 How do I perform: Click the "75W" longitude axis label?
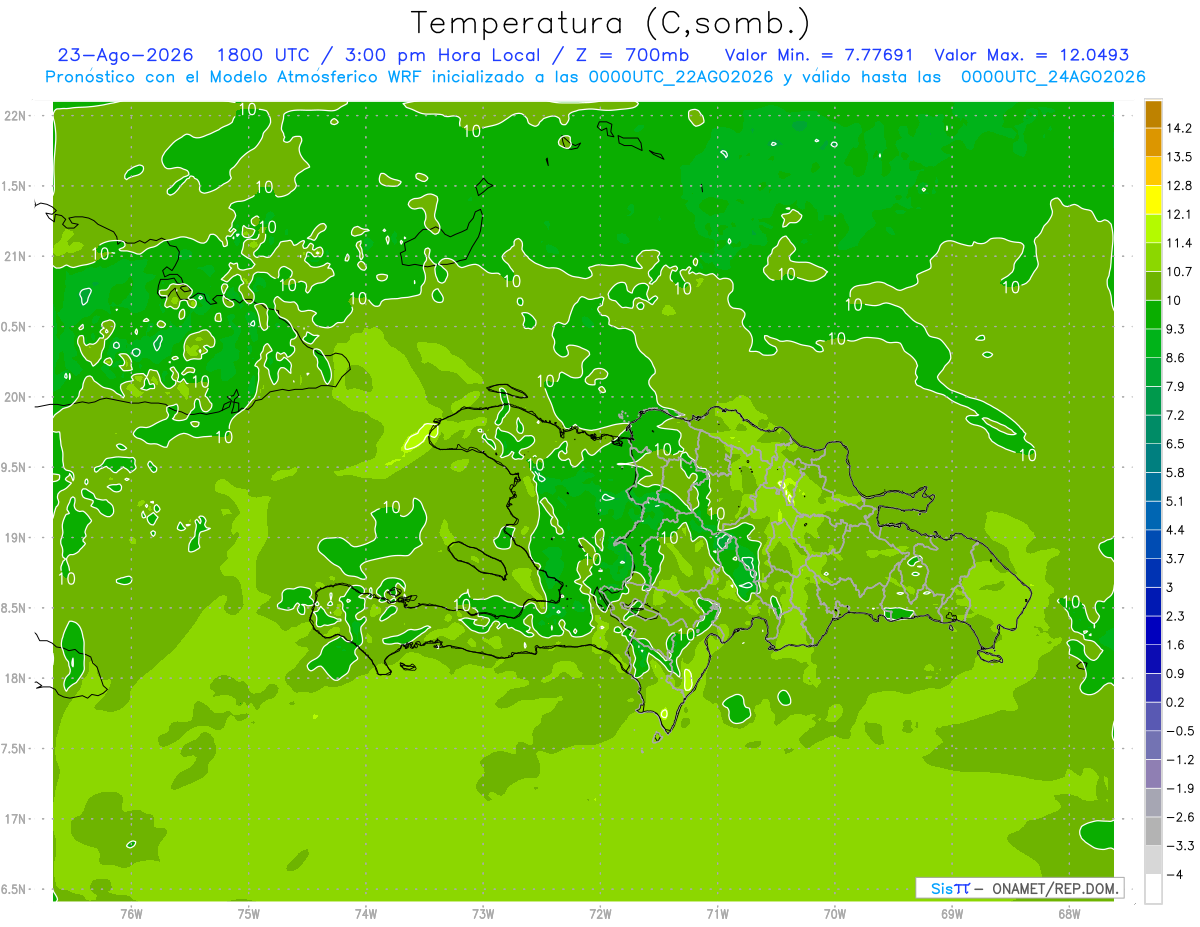(x=249, y=914)
